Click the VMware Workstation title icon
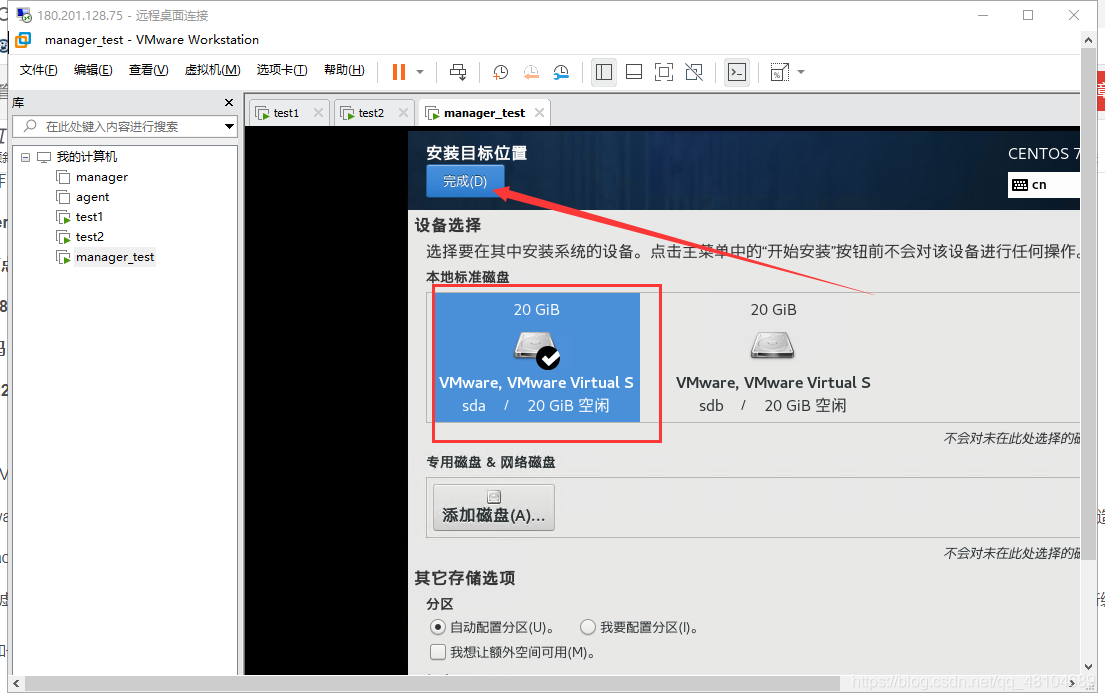This screenshot has width=1105, height=700. [23, 39]
